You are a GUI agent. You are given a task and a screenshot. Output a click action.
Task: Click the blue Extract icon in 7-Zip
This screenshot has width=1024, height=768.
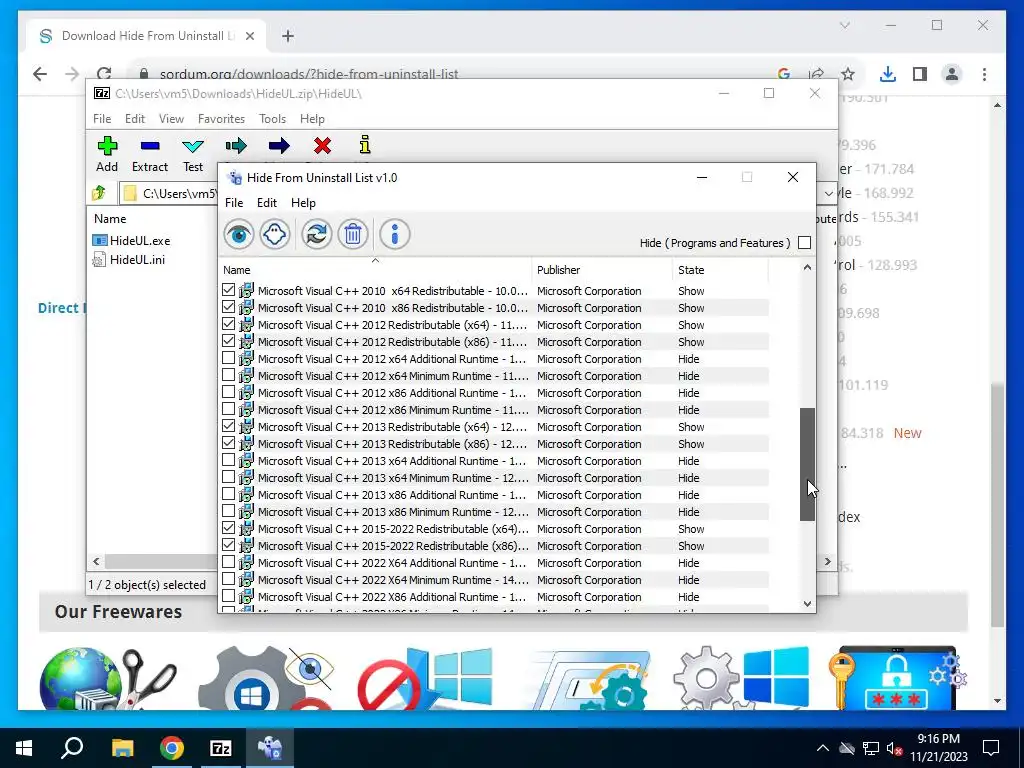tap(150, 146)
